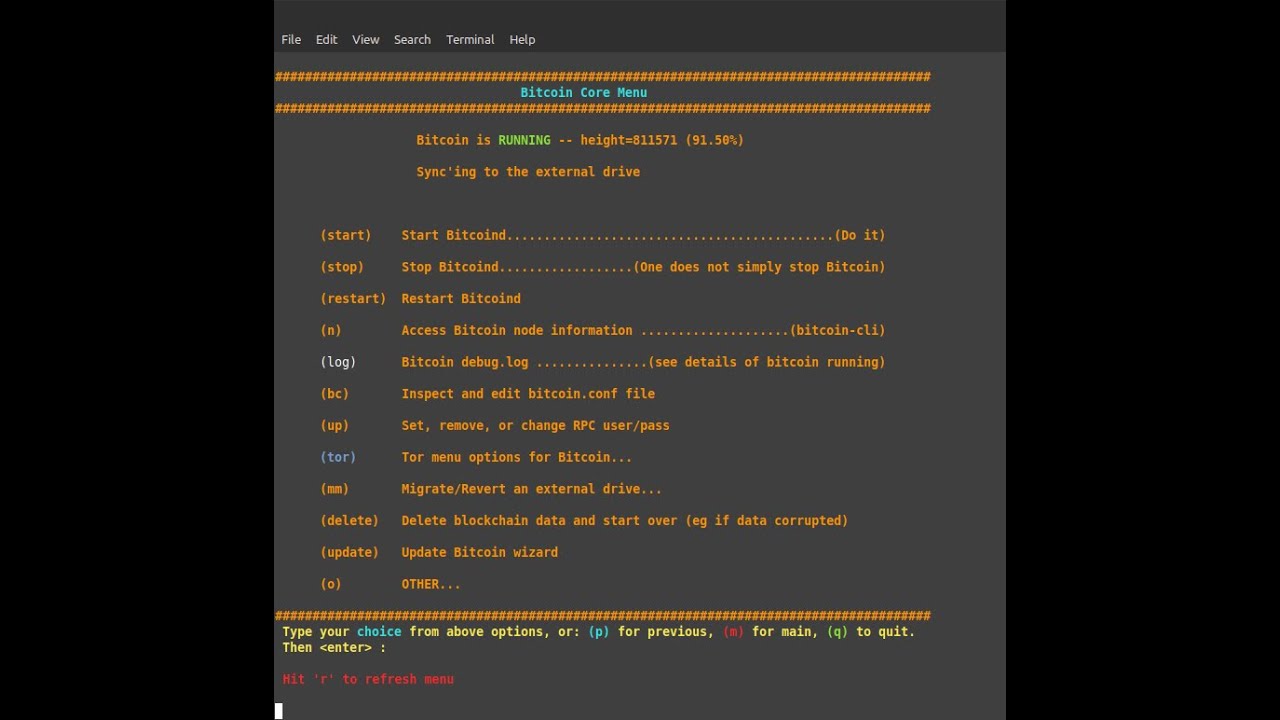Click the 'OTHER...' text

[431, 584]
